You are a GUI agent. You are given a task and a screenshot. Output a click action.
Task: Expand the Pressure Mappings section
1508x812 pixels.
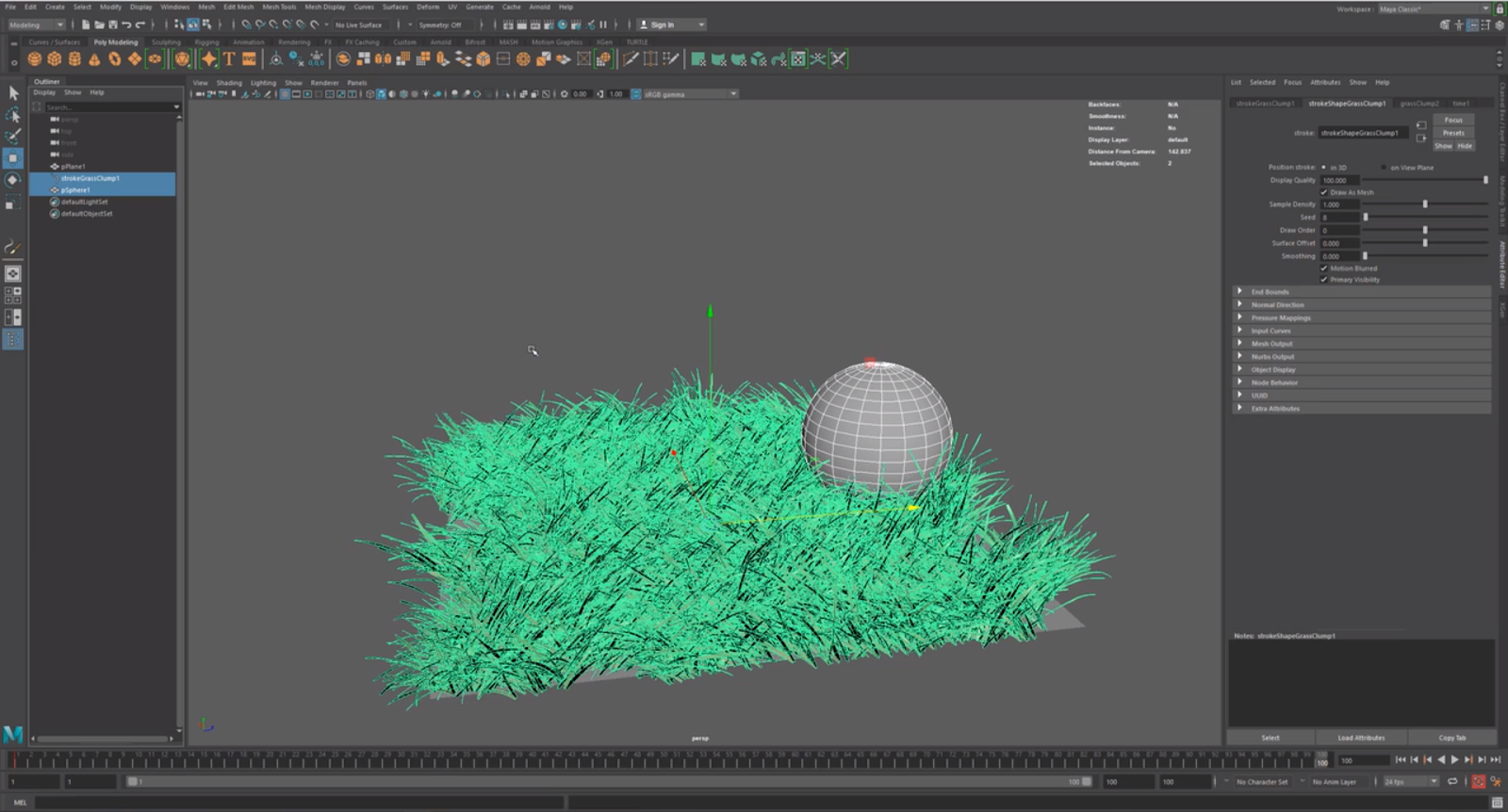pyautogui.click(x=1280, y=318)
